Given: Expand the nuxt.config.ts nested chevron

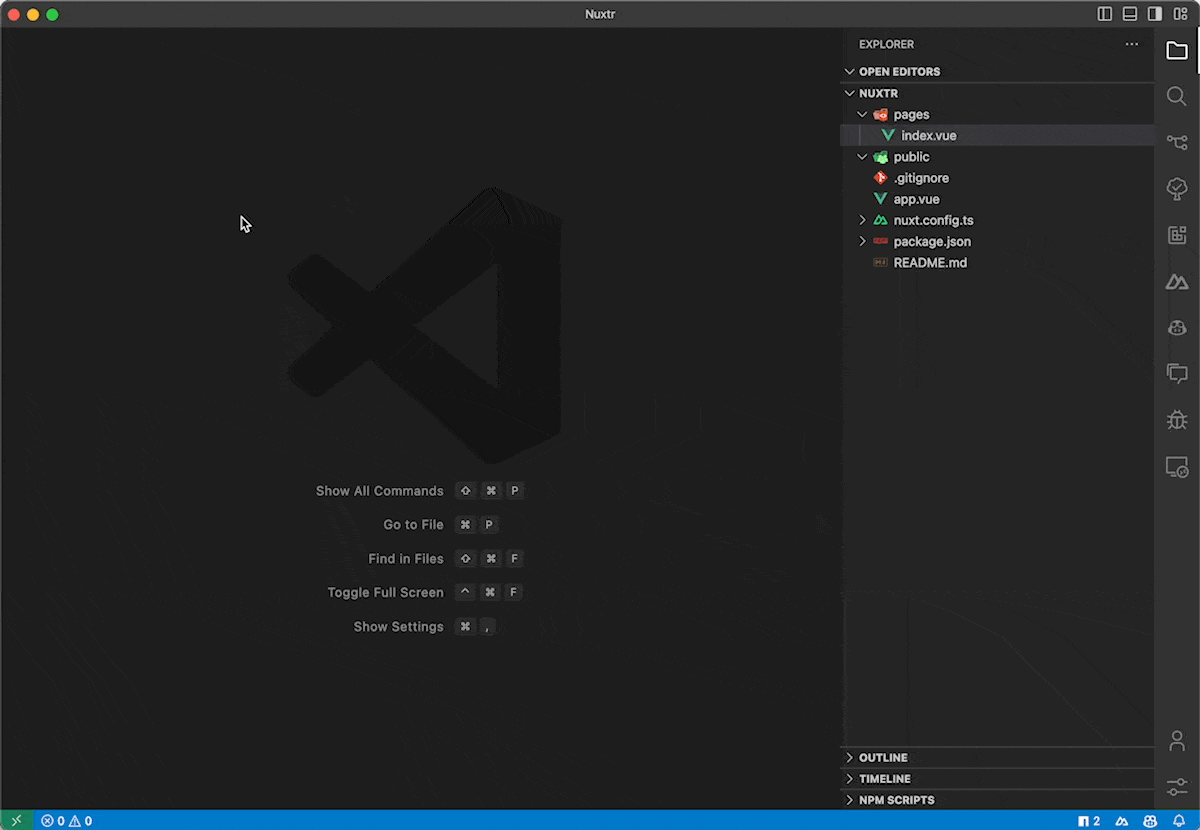Looking at the screenshot, I should (x=862, y=220).
